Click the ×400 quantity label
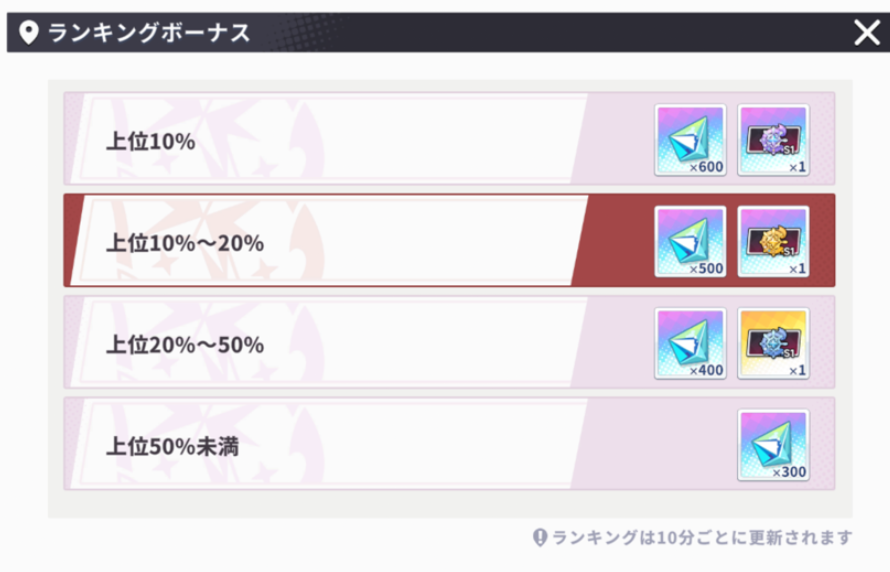The image size is (890, 572). click(x=705, y=370)
